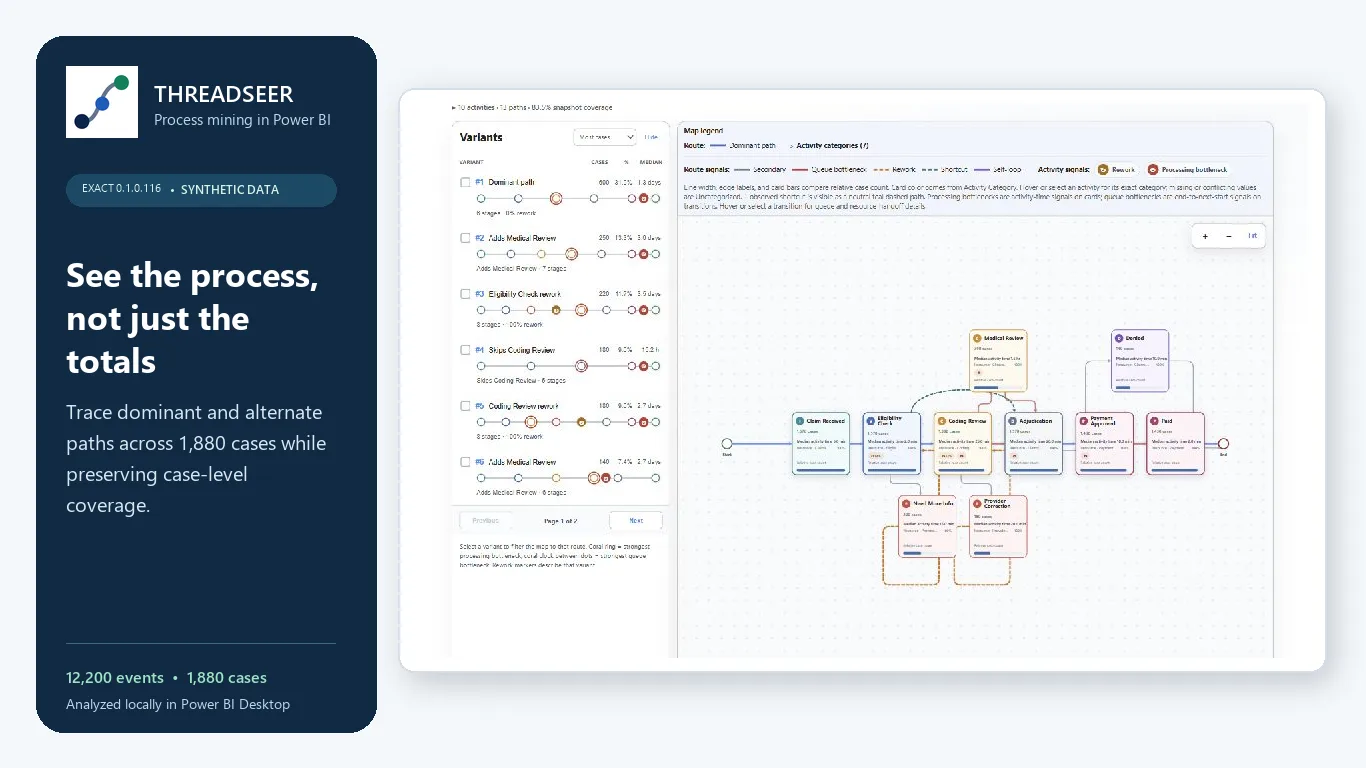Click the Processing bottleneck signal chip
Image resolution: width=1366 pixels, height=768 pixels.
click(1189, 170)
